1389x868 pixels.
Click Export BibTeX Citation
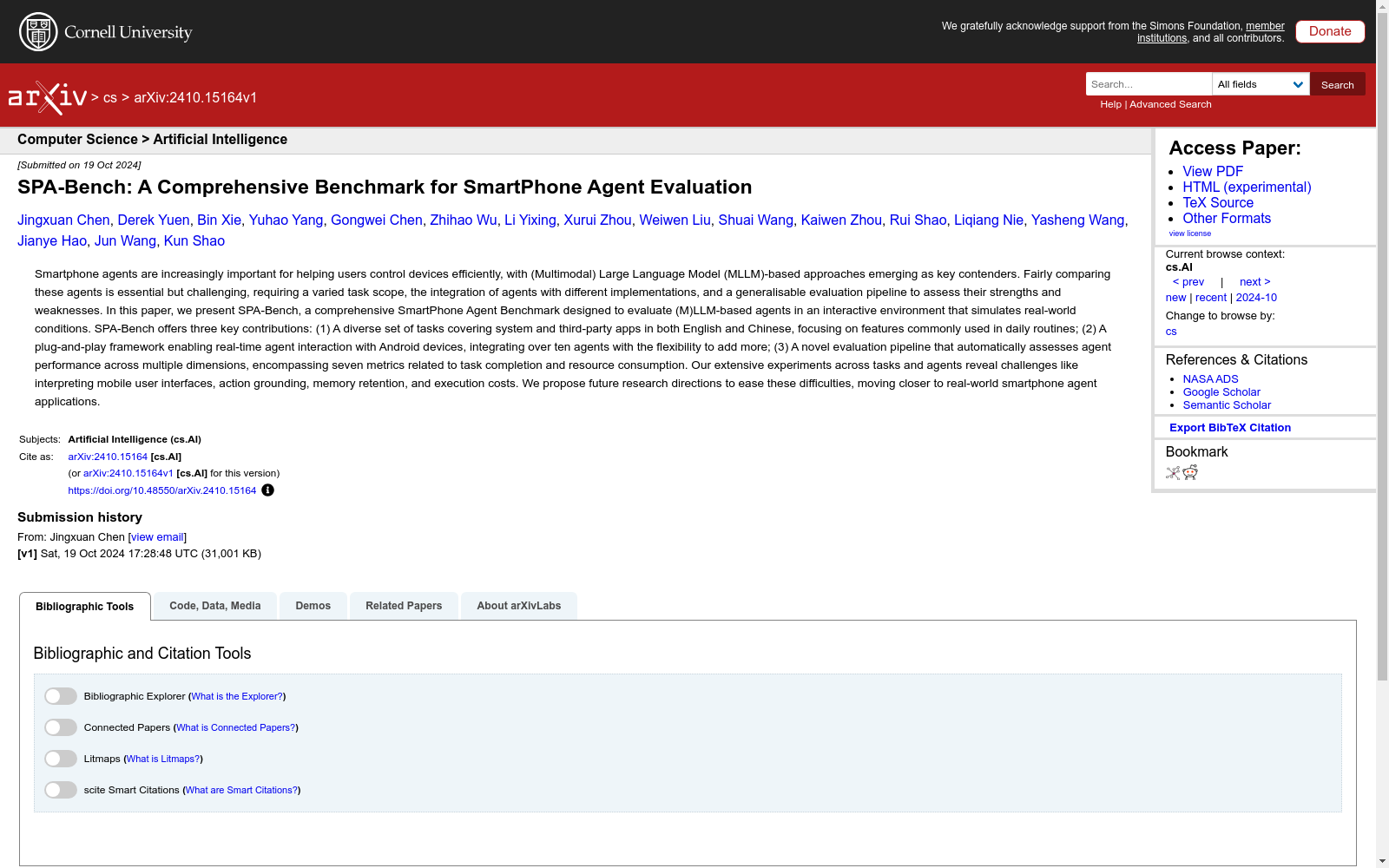click(x=1230, y=428)
